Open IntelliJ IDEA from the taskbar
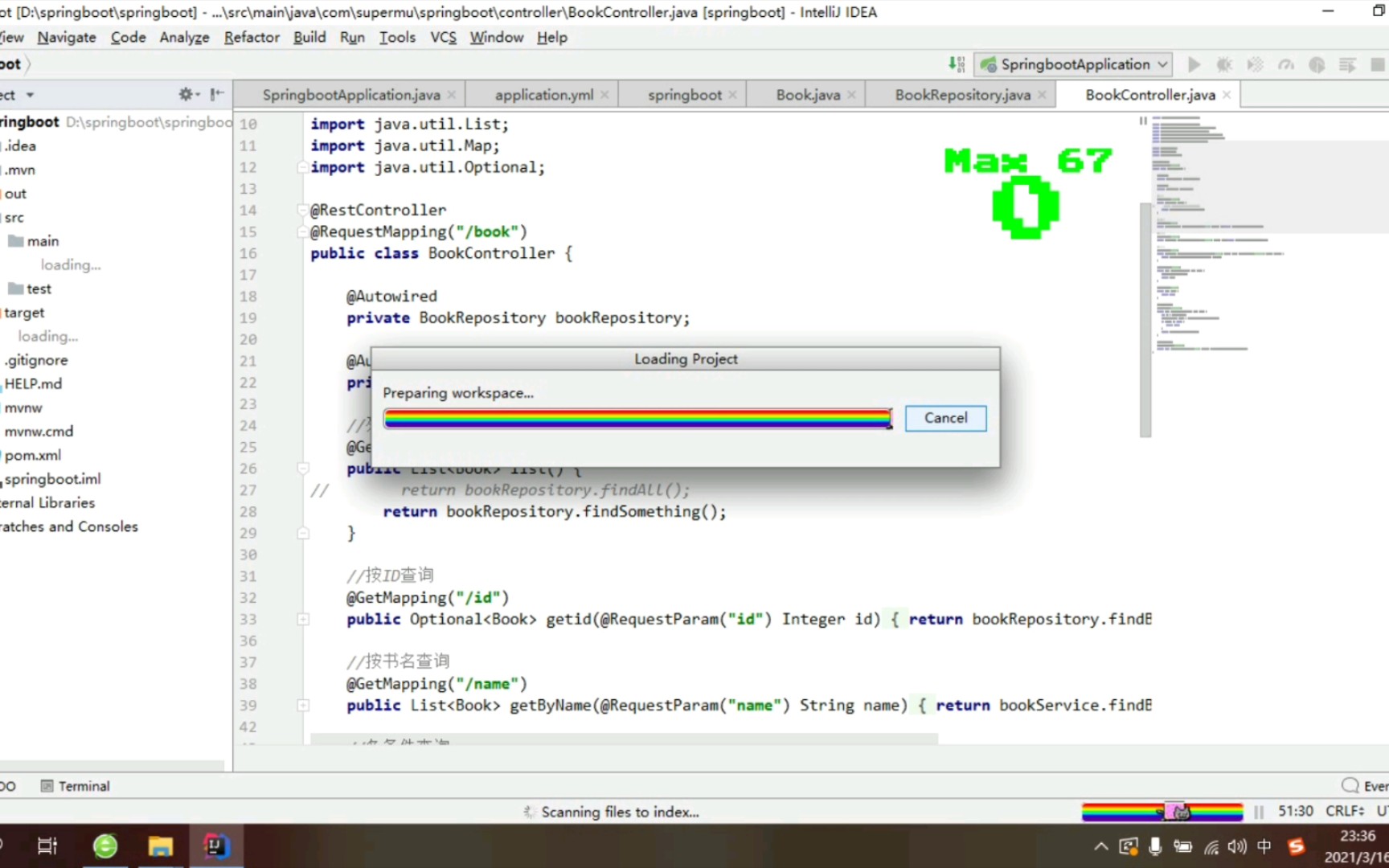1389x868 pixels. [x=215, y=845]
